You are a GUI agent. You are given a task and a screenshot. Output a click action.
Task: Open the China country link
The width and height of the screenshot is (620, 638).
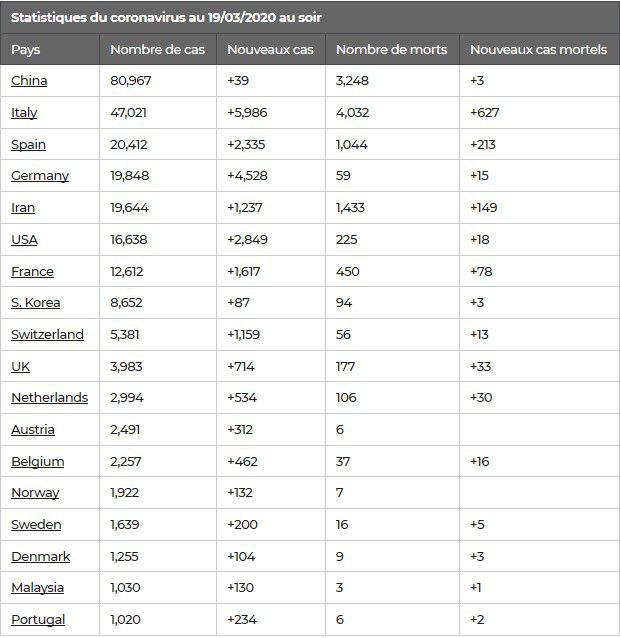(29, 81)
